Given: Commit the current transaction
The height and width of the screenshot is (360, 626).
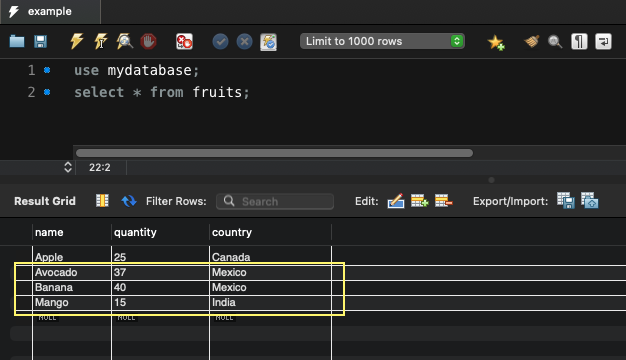Looking at the screenshot, I should [220, 42].
